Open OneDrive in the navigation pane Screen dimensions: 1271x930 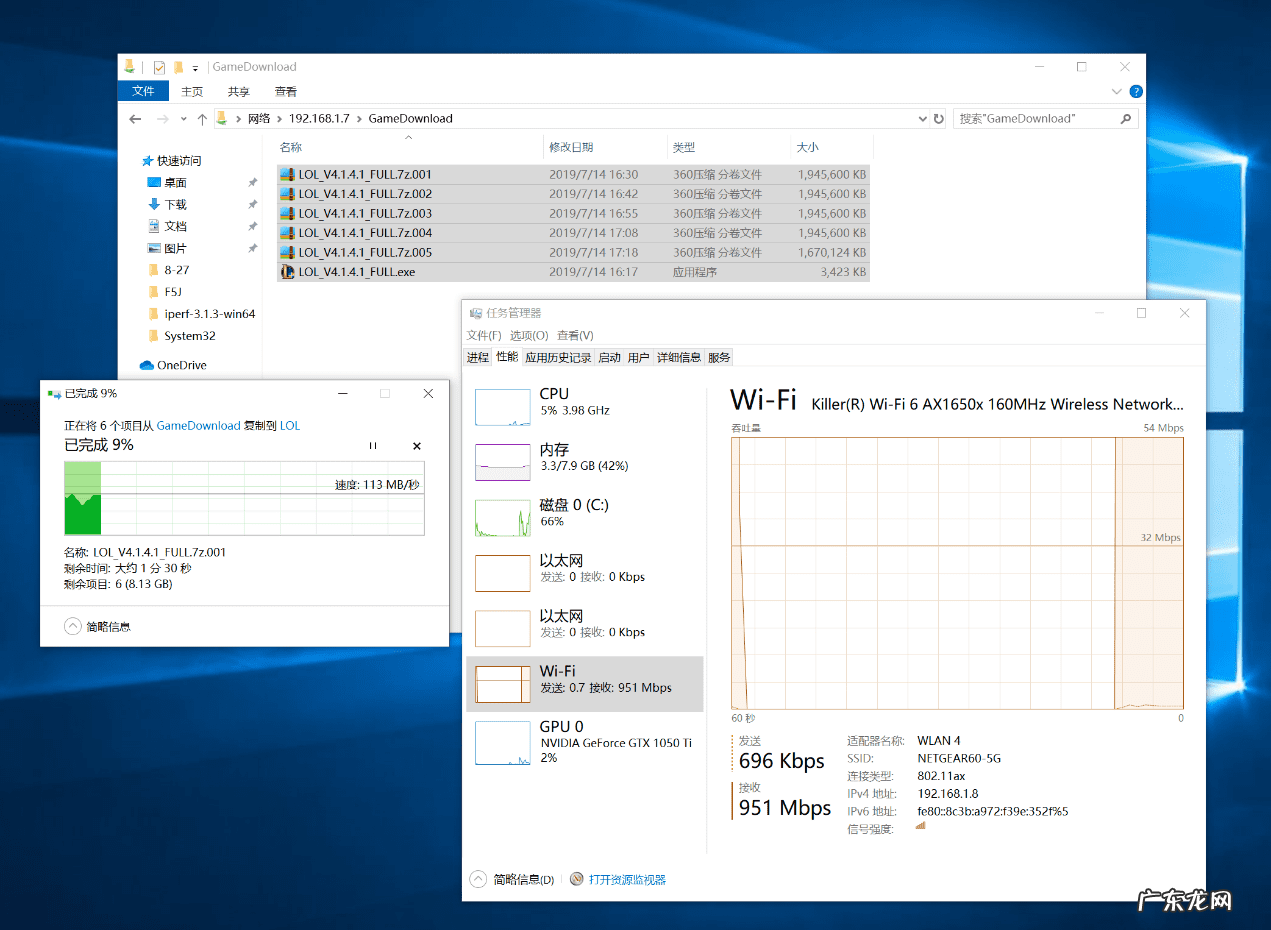180,365
